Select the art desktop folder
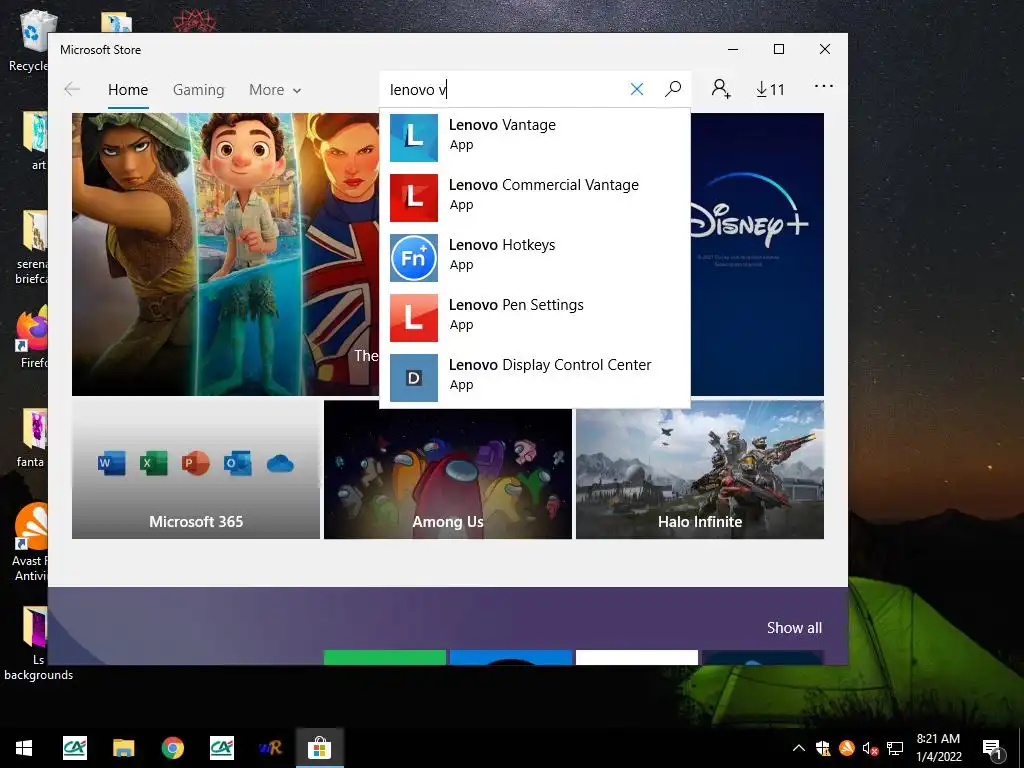This screenshot has height=768, width=1024. coord(36,141)
